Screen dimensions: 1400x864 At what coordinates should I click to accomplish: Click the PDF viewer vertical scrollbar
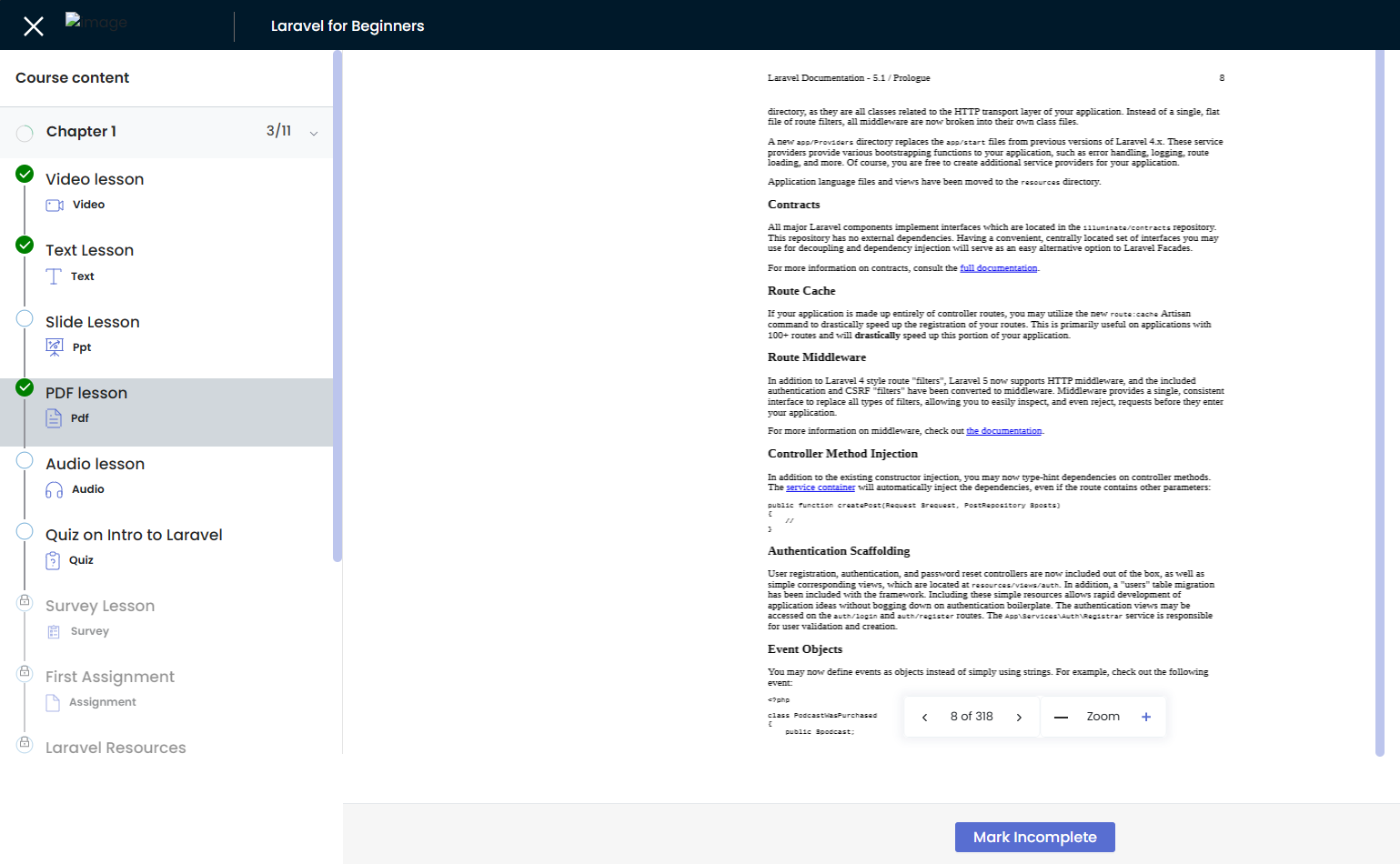[1379, 403]
